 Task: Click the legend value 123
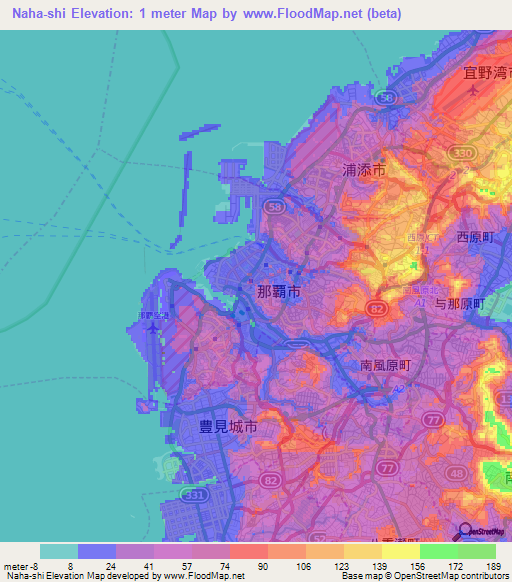[341, 567]
